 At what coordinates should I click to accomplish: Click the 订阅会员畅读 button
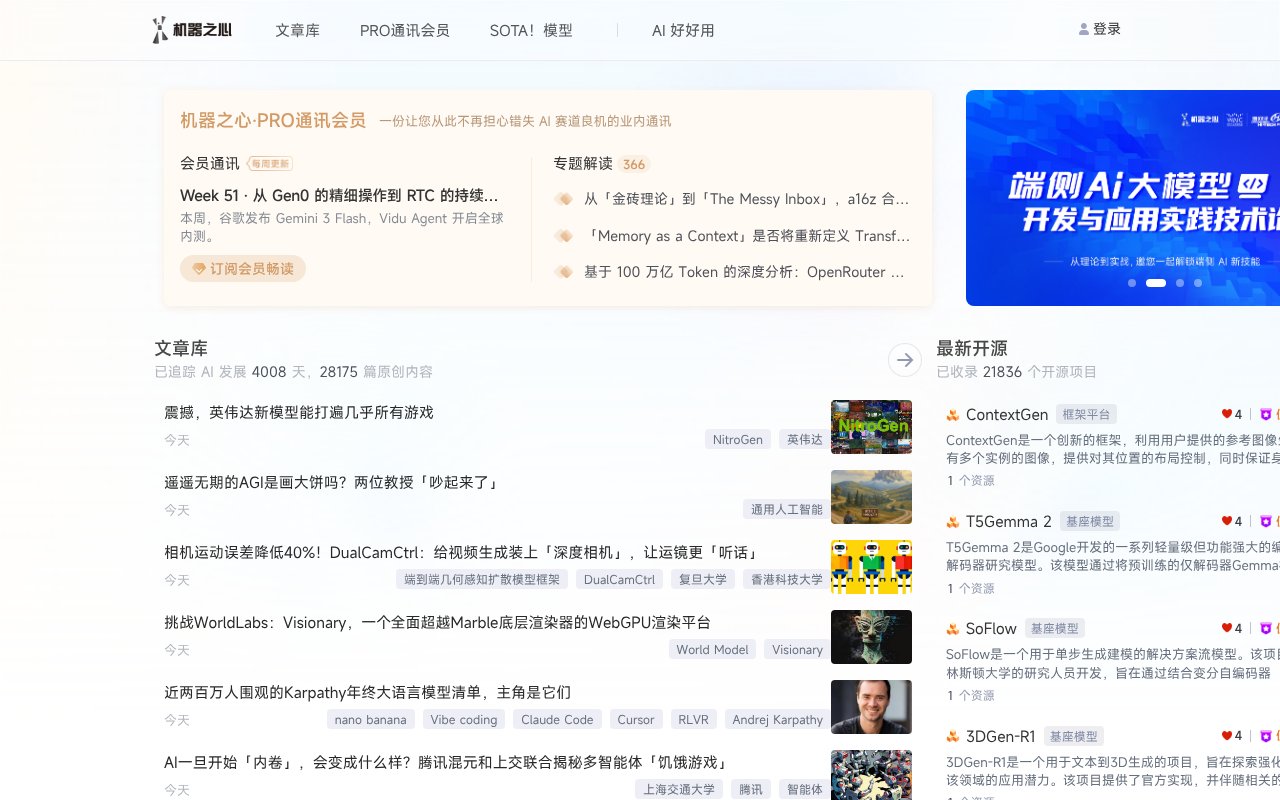click(243, 268)
